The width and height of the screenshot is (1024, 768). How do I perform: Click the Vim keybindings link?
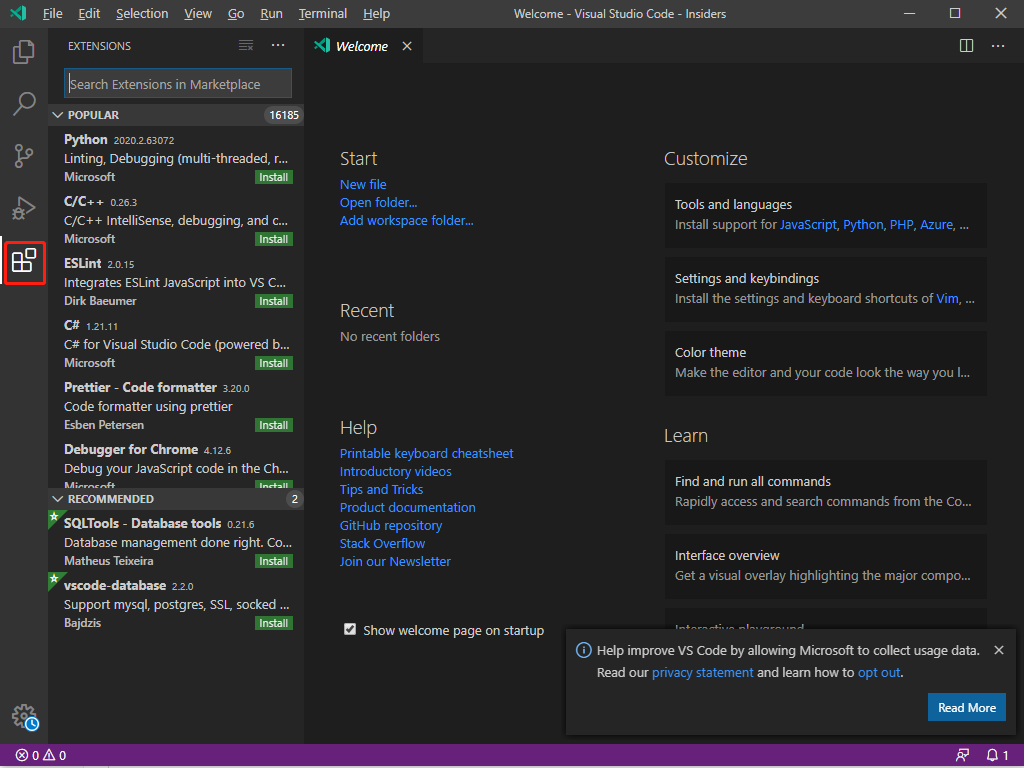[948, 298]
